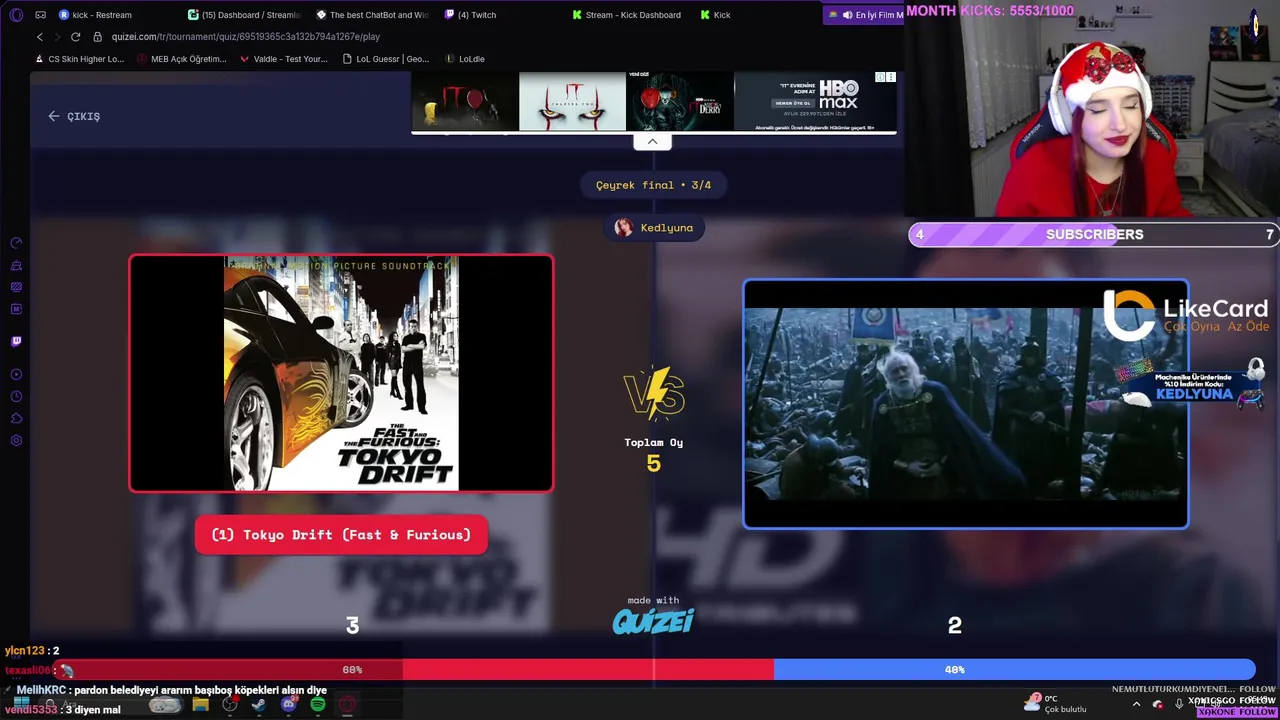Viewport: 1280px width, 720px height.
Task: Open CS Skin Higher Lower bookmark
Action: tap(79, 59)
